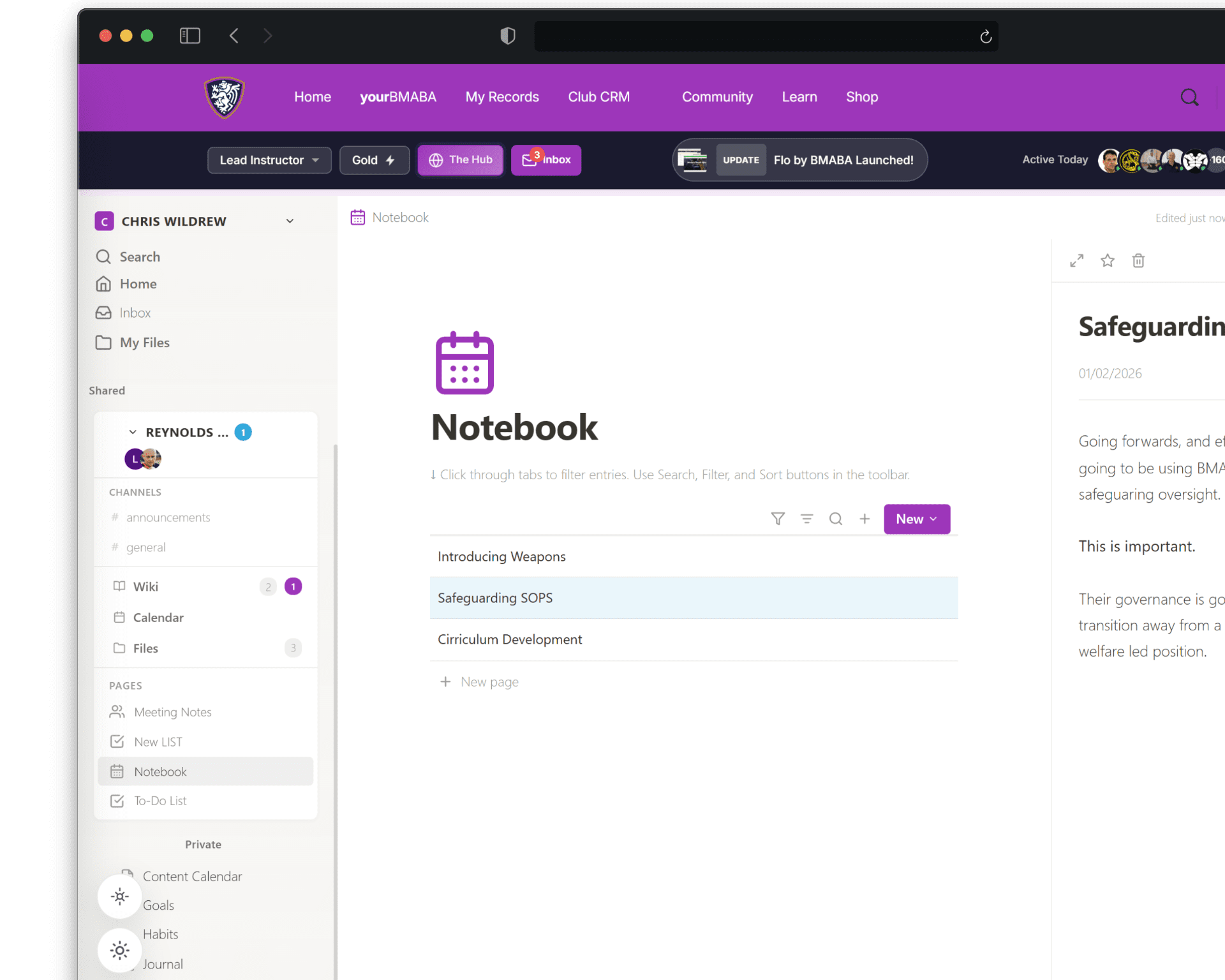This screenshot has height=980, width=1225.
Task: Toggle light mode with the lower sun button
Action: click(x=119, y=951)
